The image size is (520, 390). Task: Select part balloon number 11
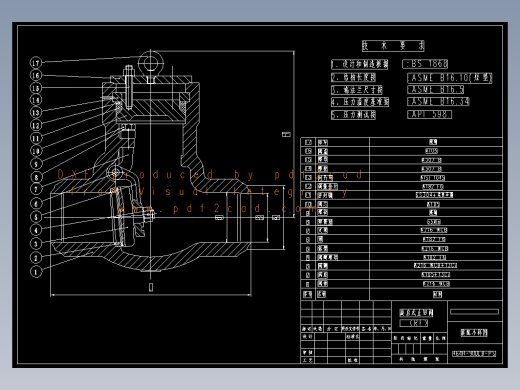point(36,138)
